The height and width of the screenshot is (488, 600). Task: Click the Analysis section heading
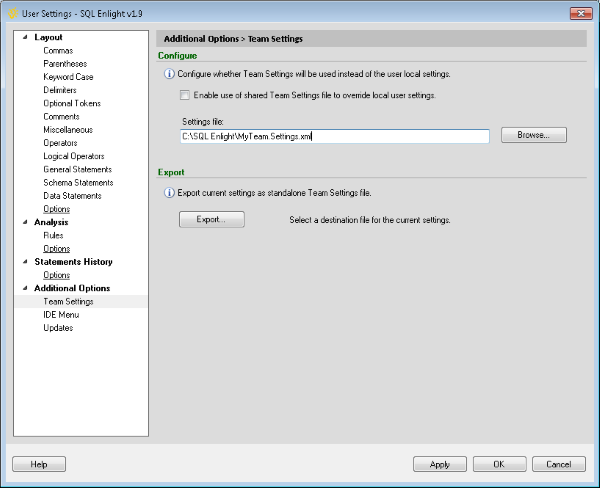[x=51, y=222]
